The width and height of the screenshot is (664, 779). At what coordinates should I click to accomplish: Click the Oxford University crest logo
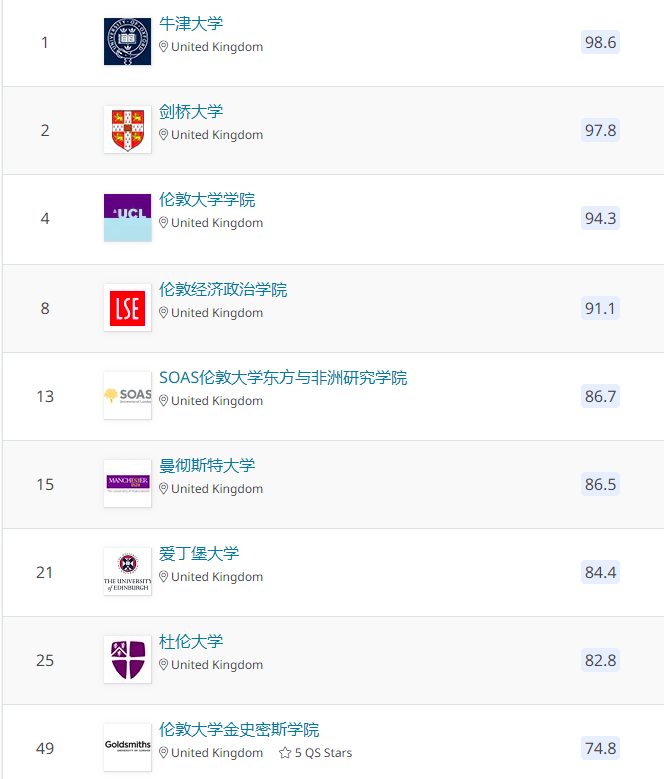coord(127,42)
